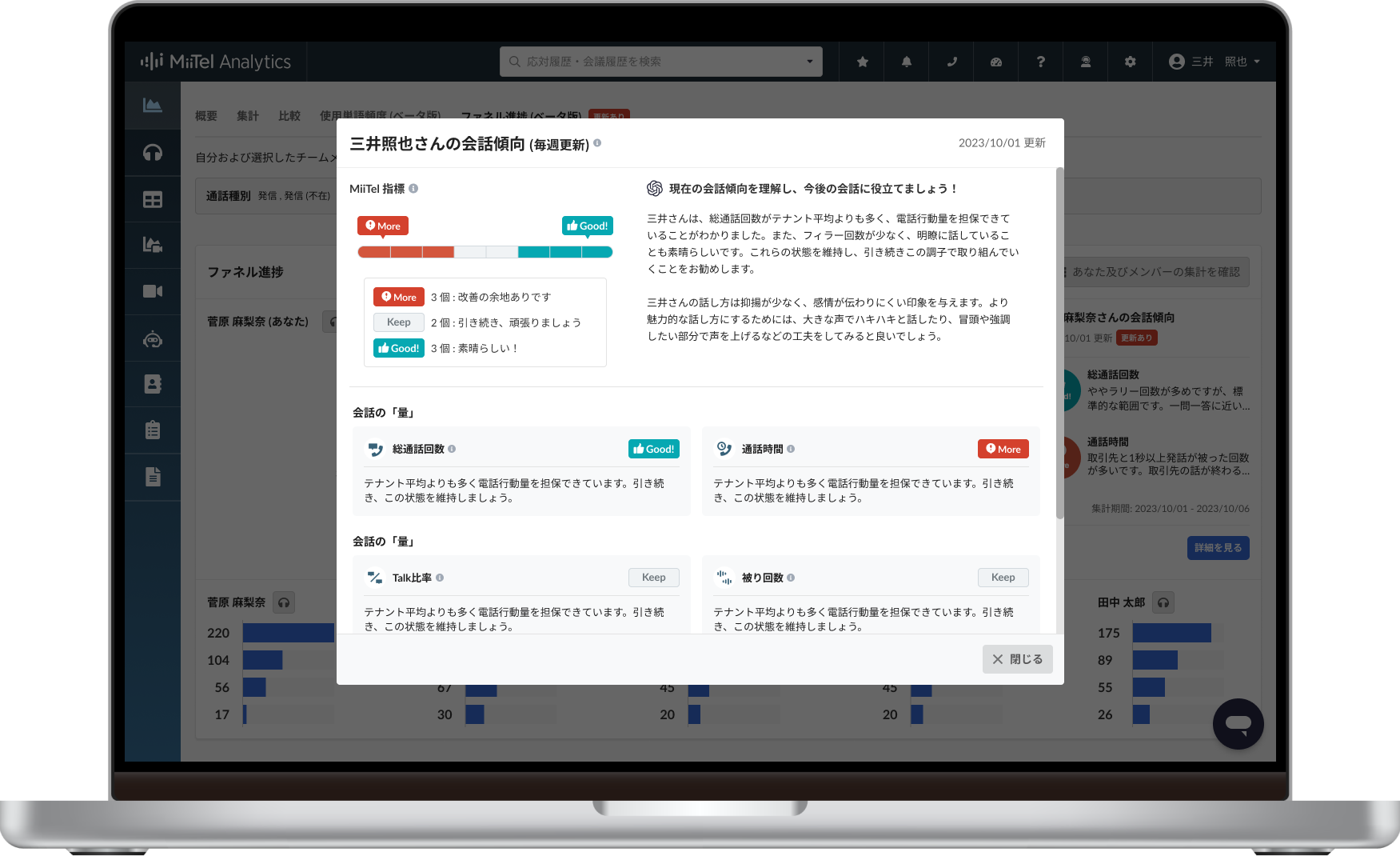
Task: Click More badge on 通話時間 card
Action: [x=1003, y=449]
